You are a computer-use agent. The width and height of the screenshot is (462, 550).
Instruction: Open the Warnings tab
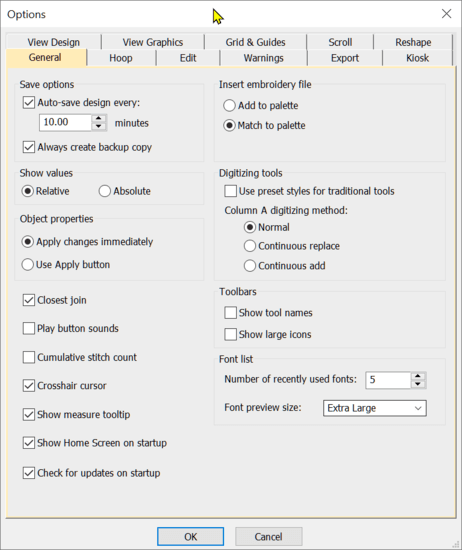pyautogui.click(x=263, y=58)
